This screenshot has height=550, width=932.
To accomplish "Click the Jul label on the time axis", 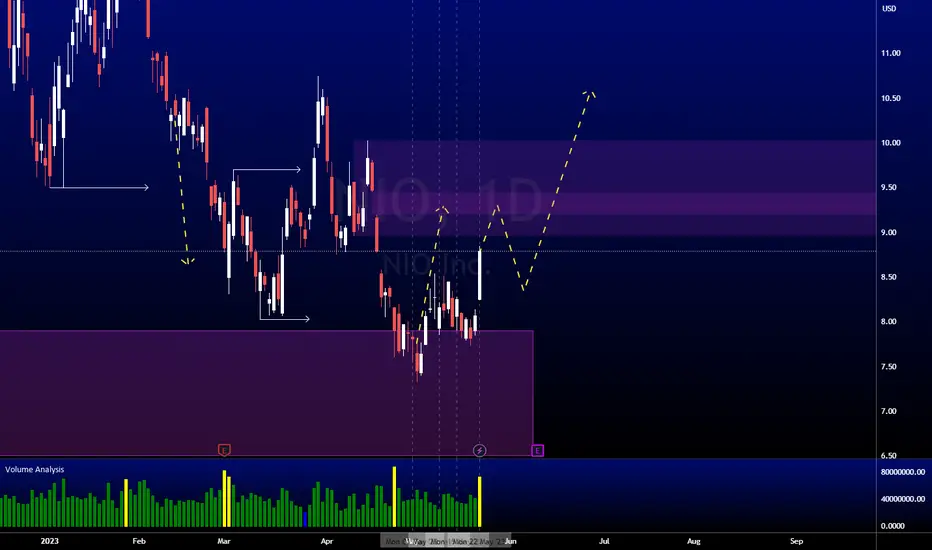I will pyautogui.click(x=604, y=541).
